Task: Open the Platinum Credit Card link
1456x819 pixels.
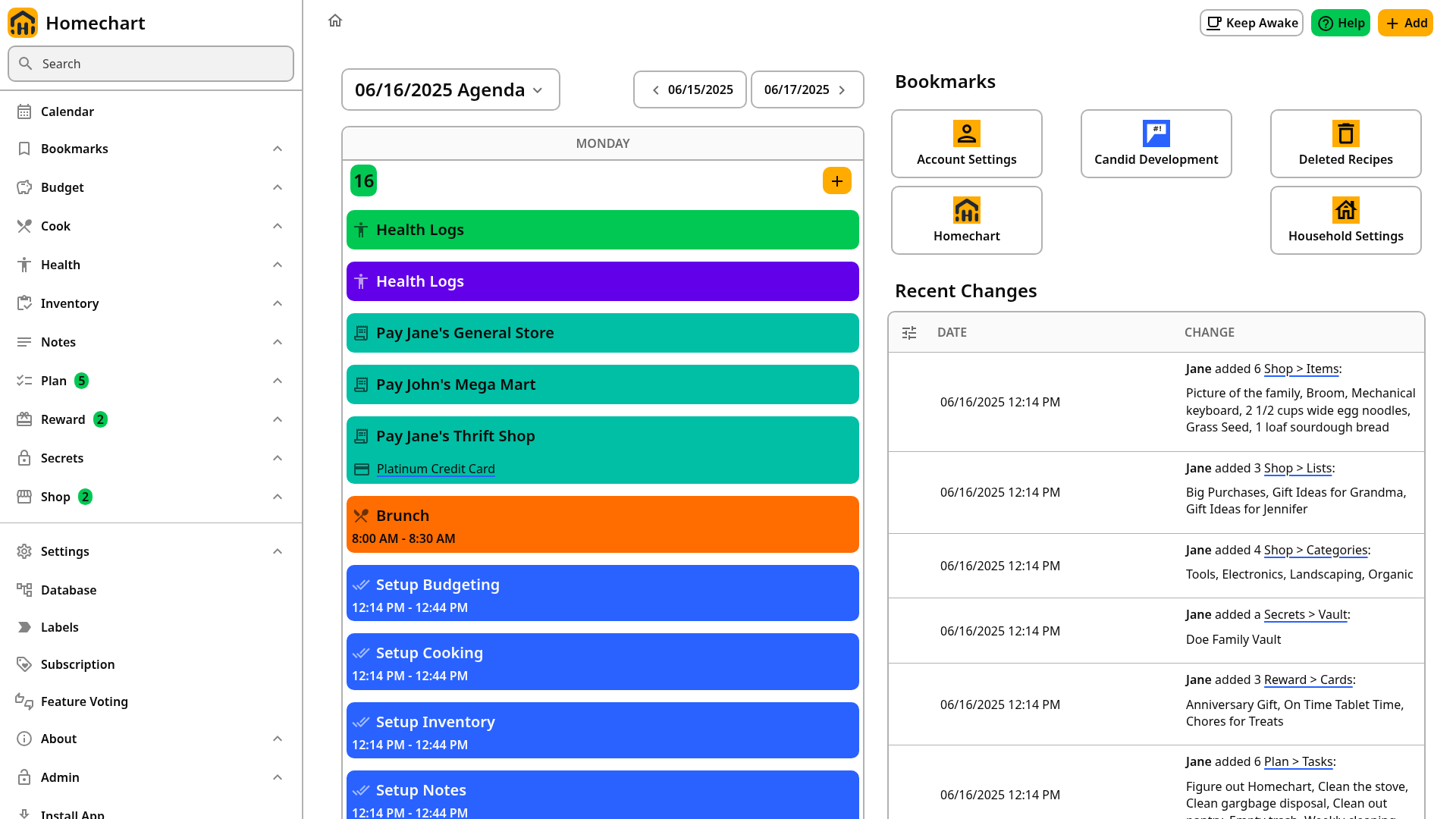Action: (435, 469)
